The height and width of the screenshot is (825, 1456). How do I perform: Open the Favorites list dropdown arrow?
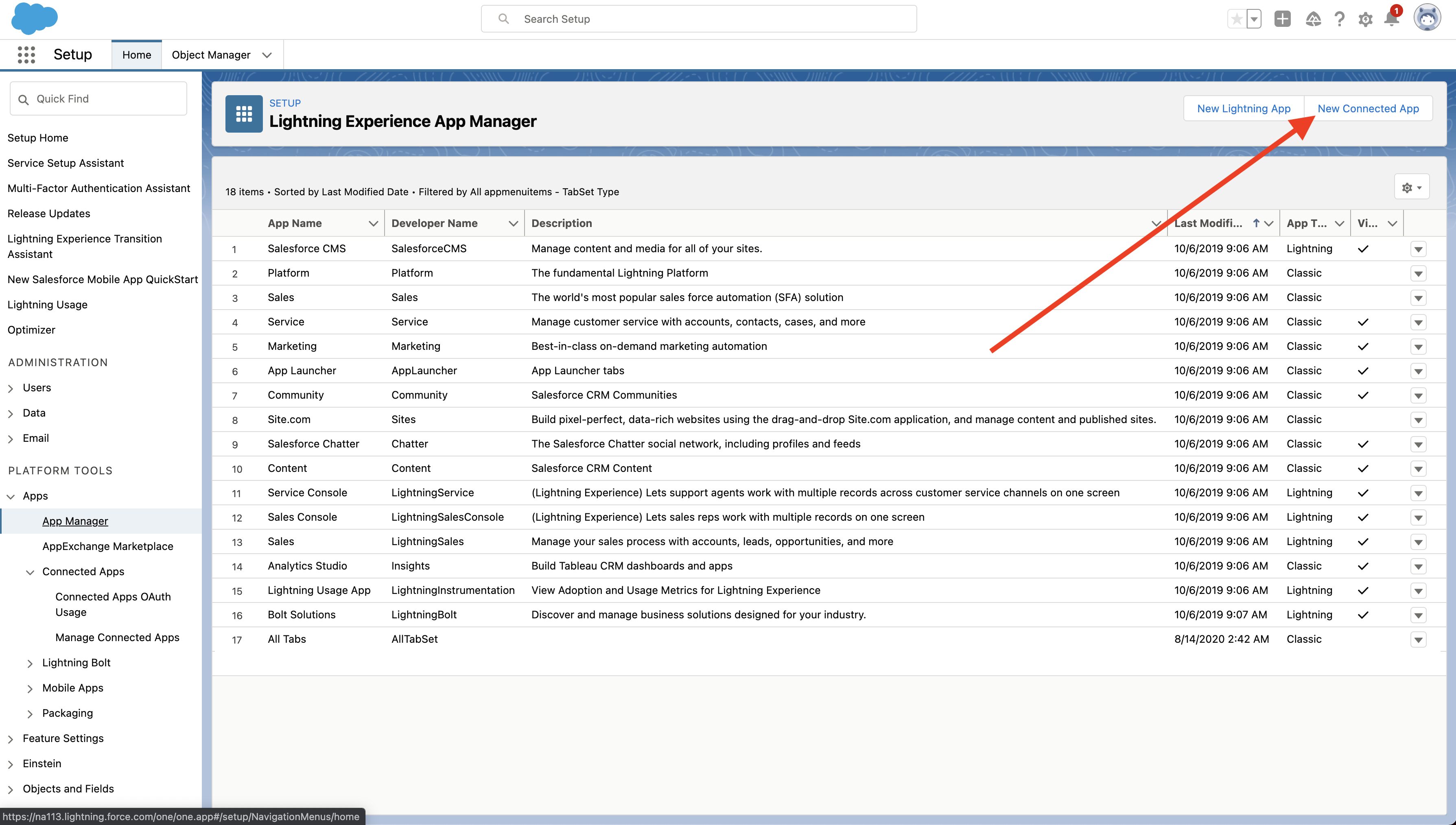coord(1254,19)
